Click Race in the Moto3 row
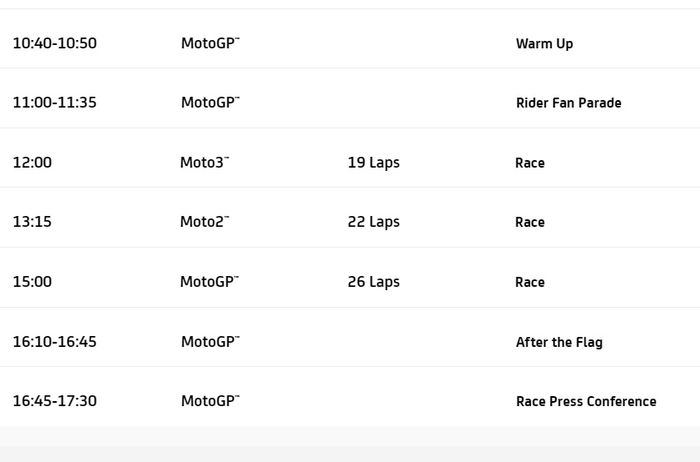 530,163
